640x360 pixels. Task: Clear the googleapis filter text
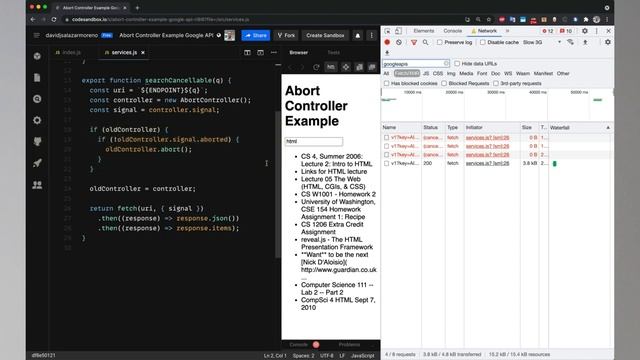[446, 64]
